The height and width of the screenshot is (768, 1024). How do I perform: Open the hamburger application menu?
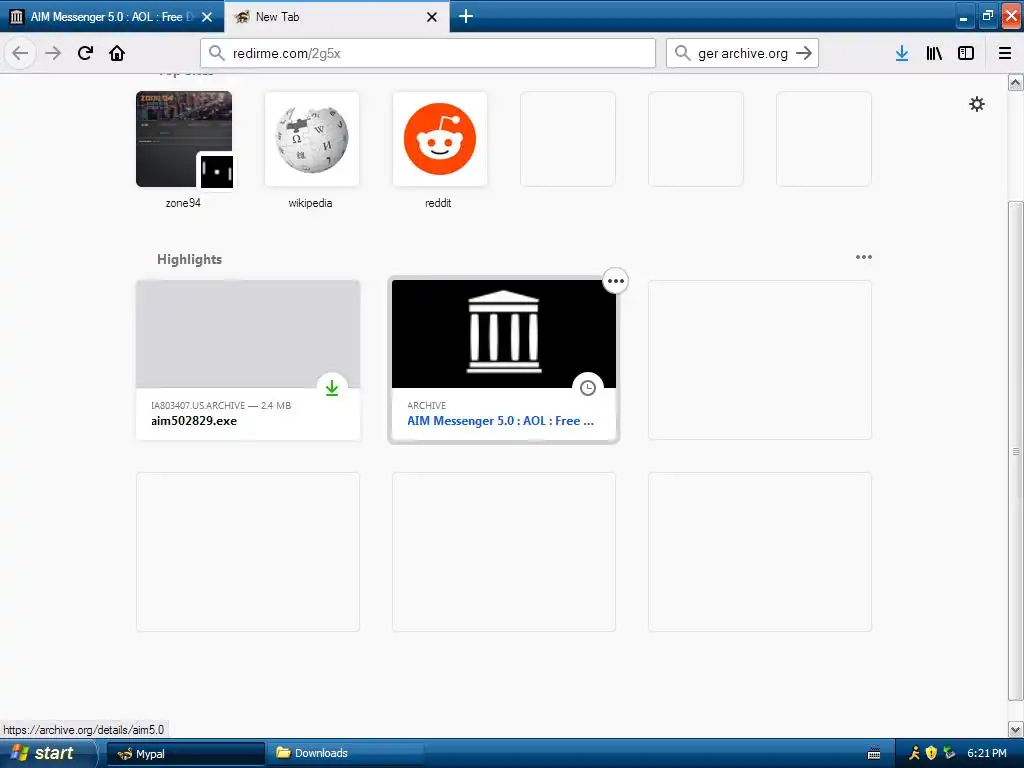pos(1005,53)
